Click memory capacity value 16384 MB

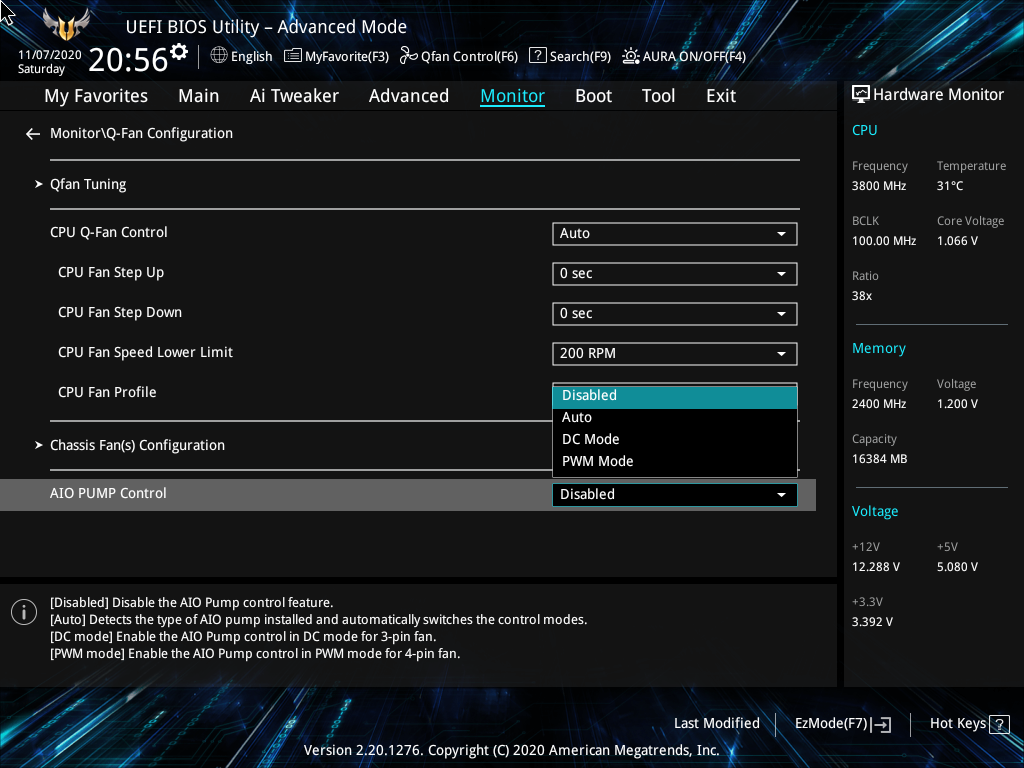880,459
